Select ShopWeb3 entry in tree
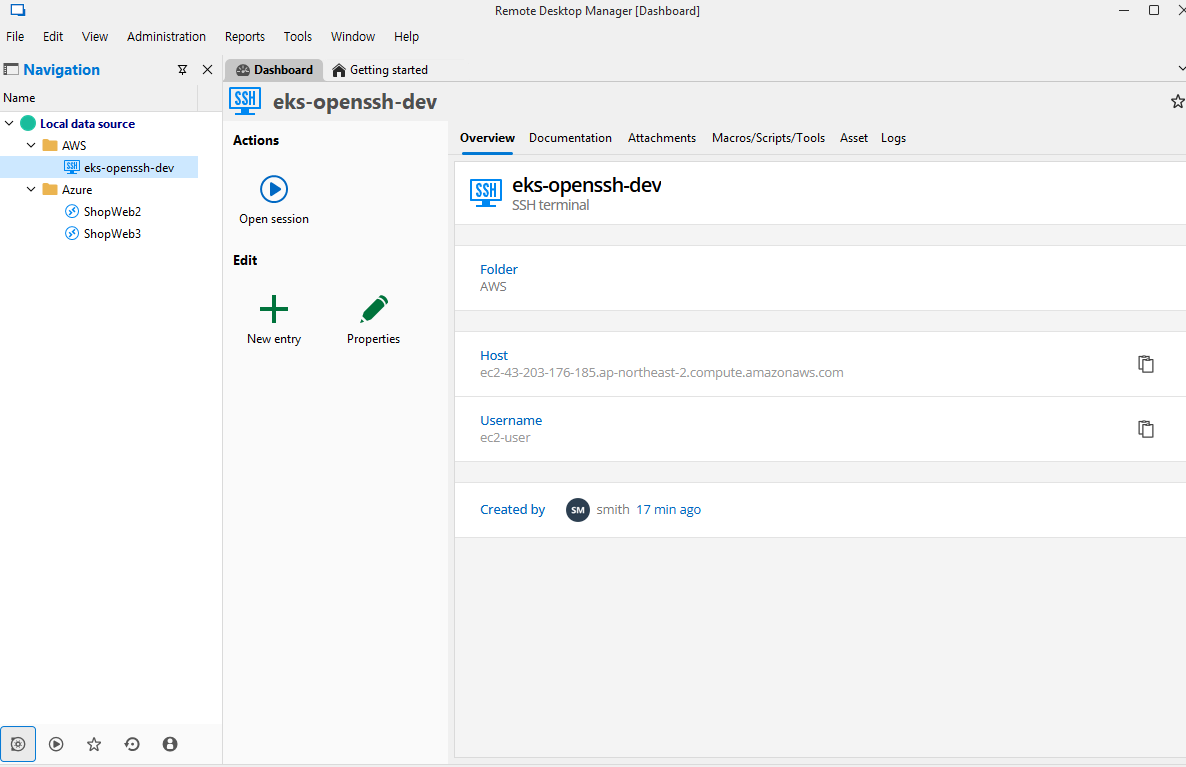This screenshot has width=1186, height=767. (112, 234)
